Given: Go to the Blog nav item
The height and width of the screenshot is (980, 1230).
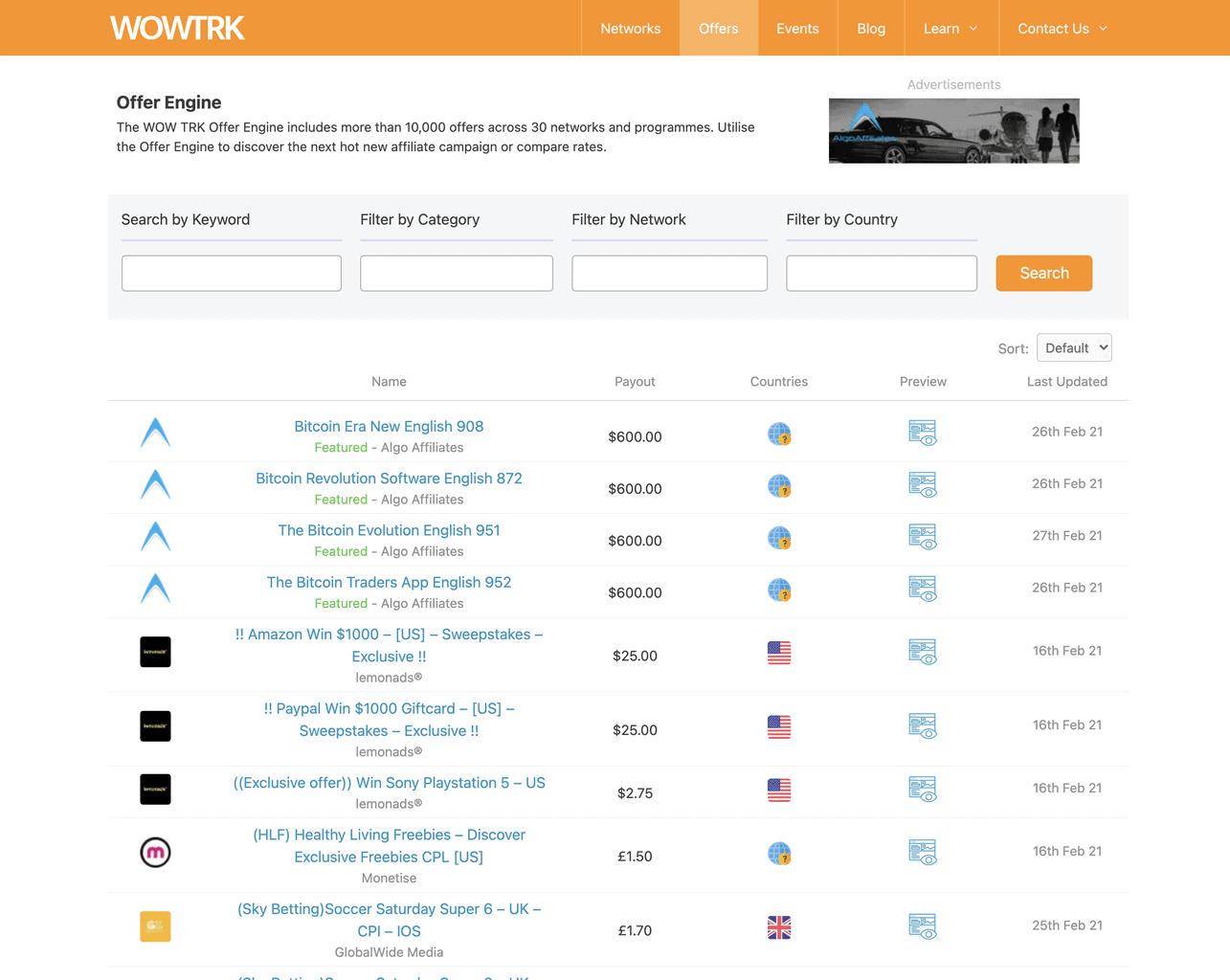Looking at the screenshot, I should [871, 28].
